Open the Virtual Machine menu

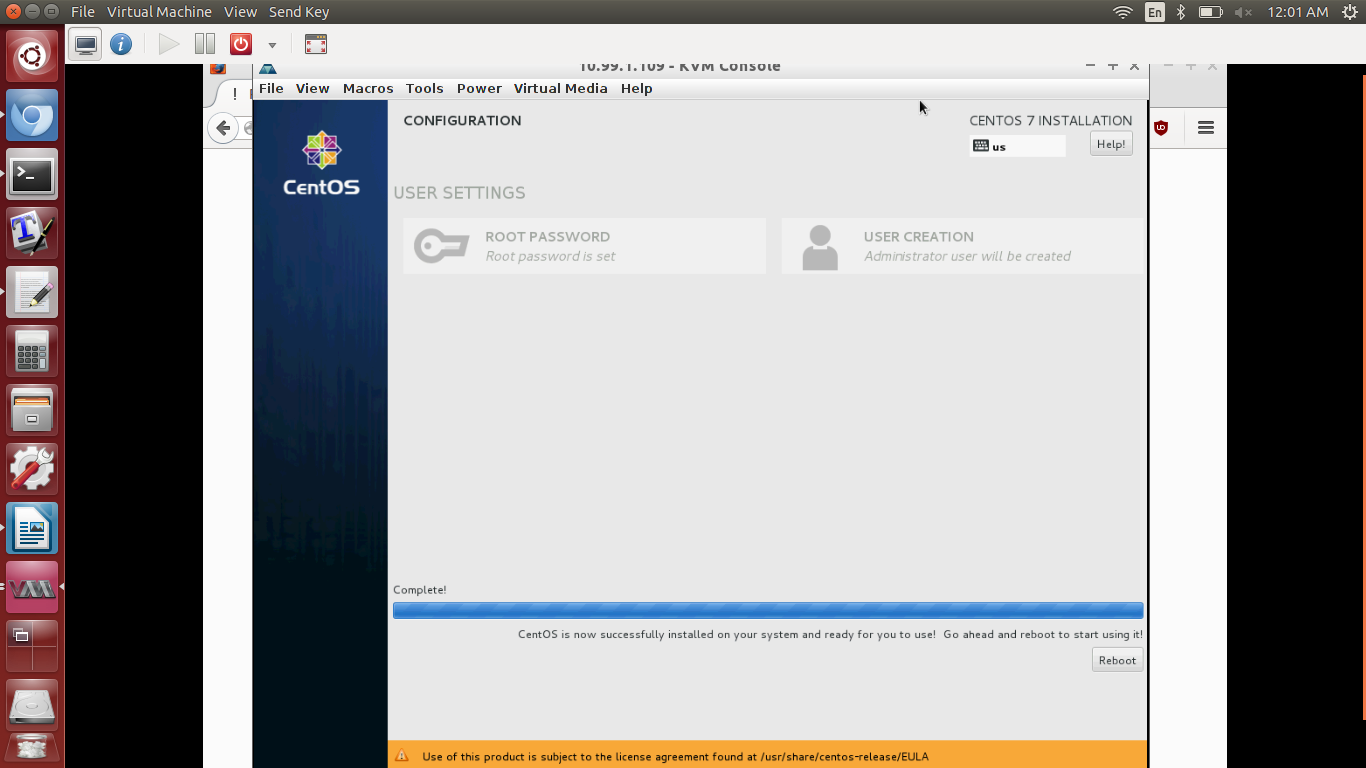(159, 12)
